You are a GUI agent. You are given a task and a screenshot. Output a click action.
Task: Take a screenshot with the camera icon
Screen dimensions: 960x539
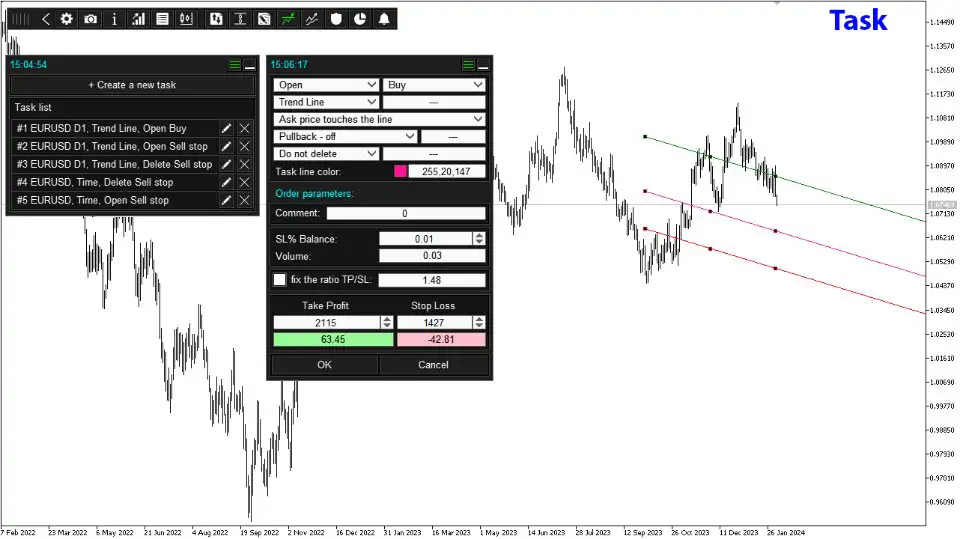(x=91, y=19)
